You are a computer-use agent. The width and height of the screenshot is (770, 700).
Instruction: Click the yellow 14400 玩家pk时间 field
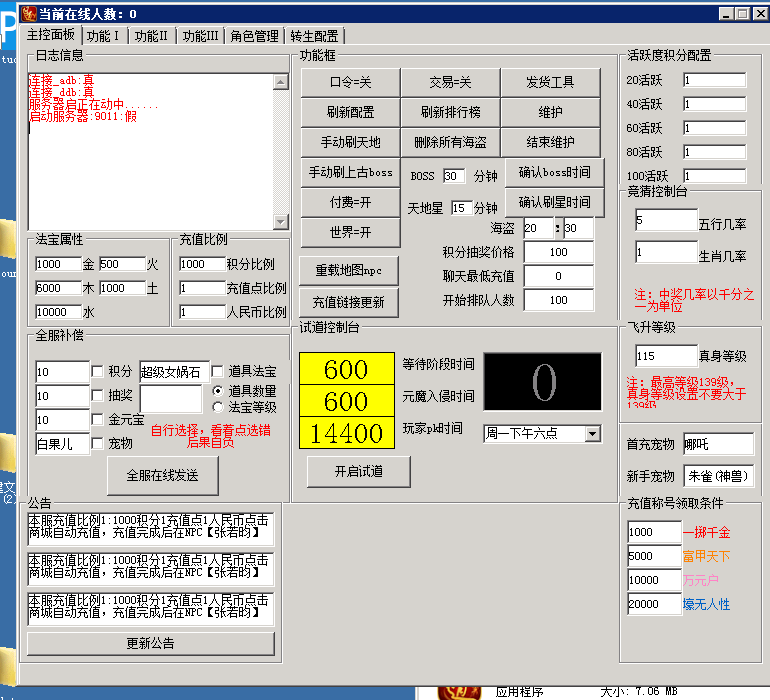(346, 433)
